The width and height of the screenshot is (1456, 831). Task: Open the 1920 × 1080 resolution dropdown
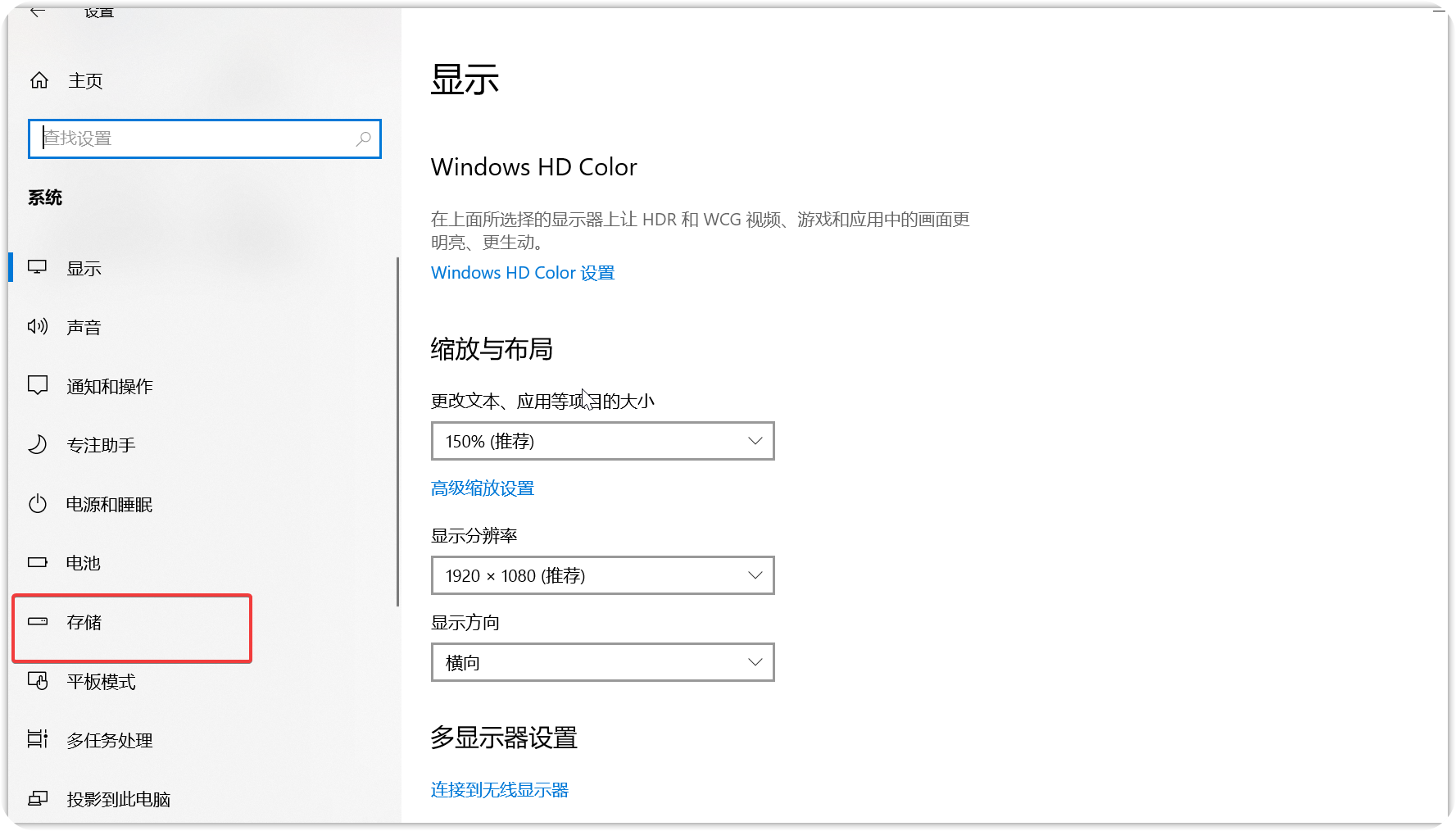602,575
